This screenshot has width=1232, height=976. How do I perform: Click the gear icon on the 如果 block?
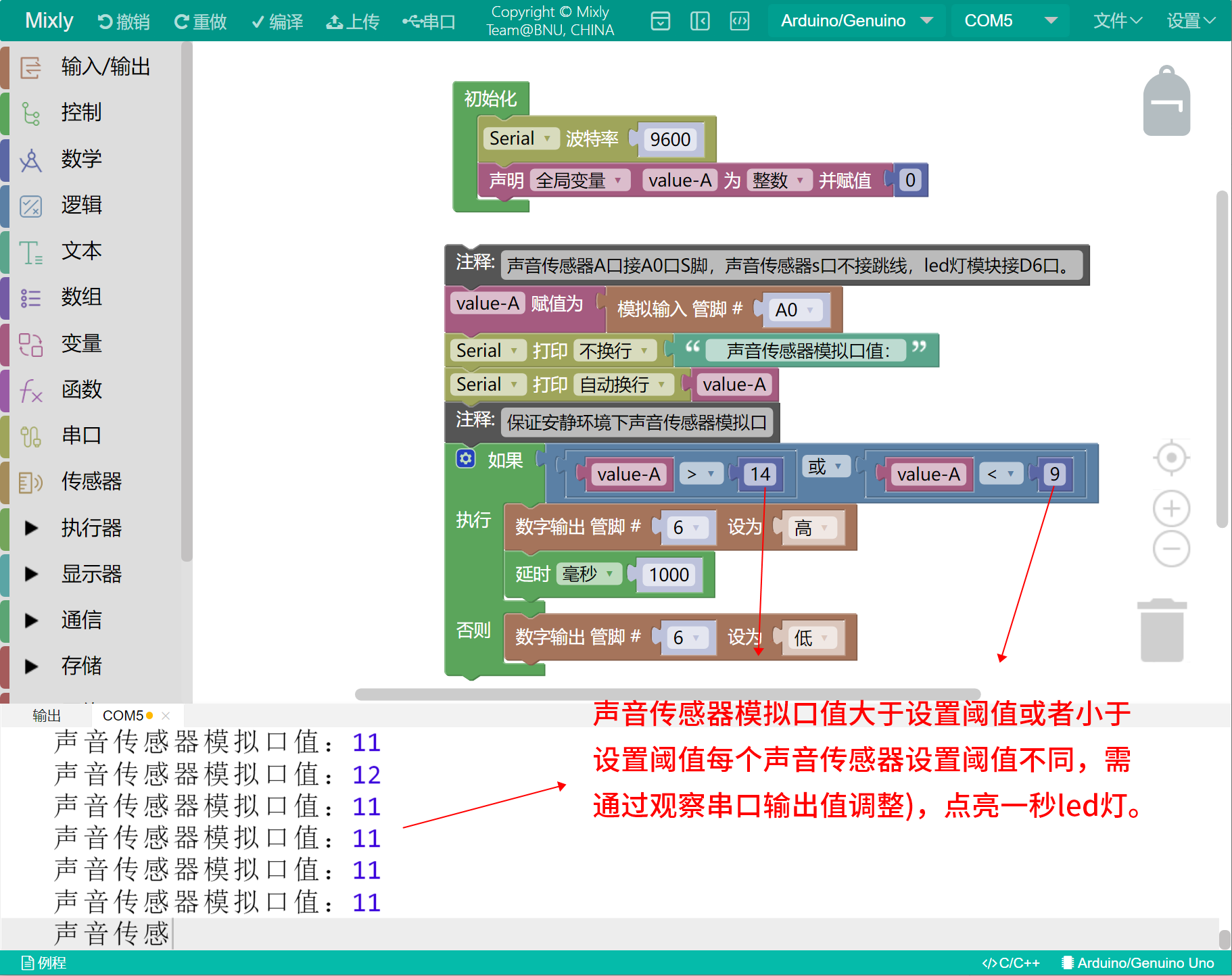pos(465,459)
